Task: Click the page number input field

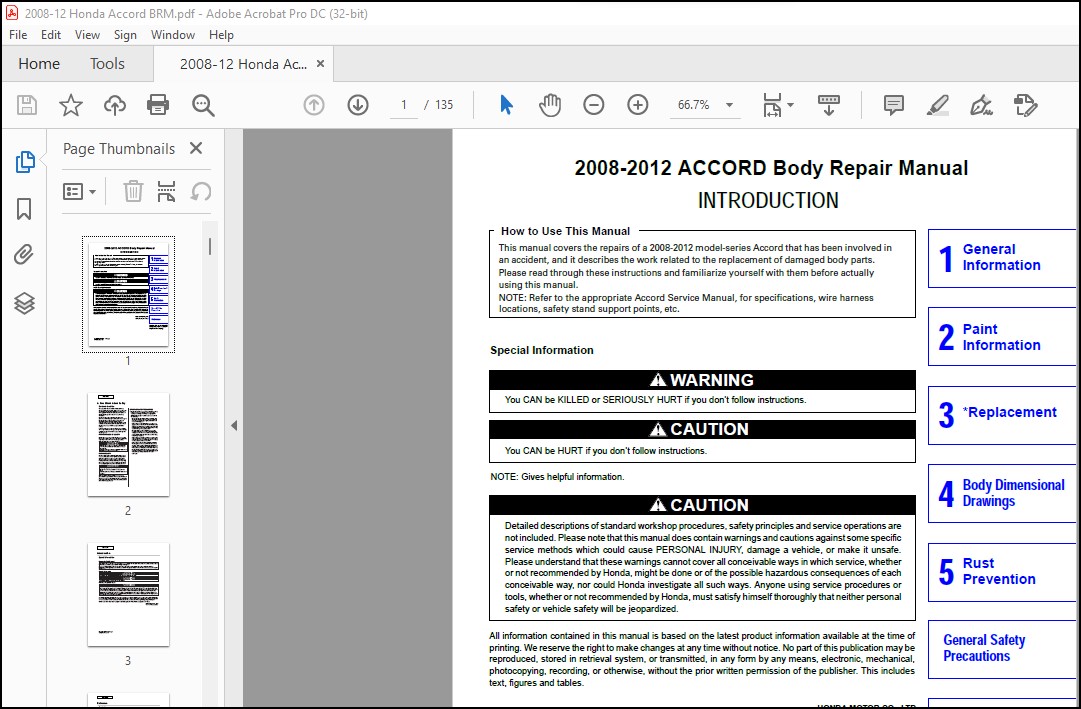Action: [403, 105]
